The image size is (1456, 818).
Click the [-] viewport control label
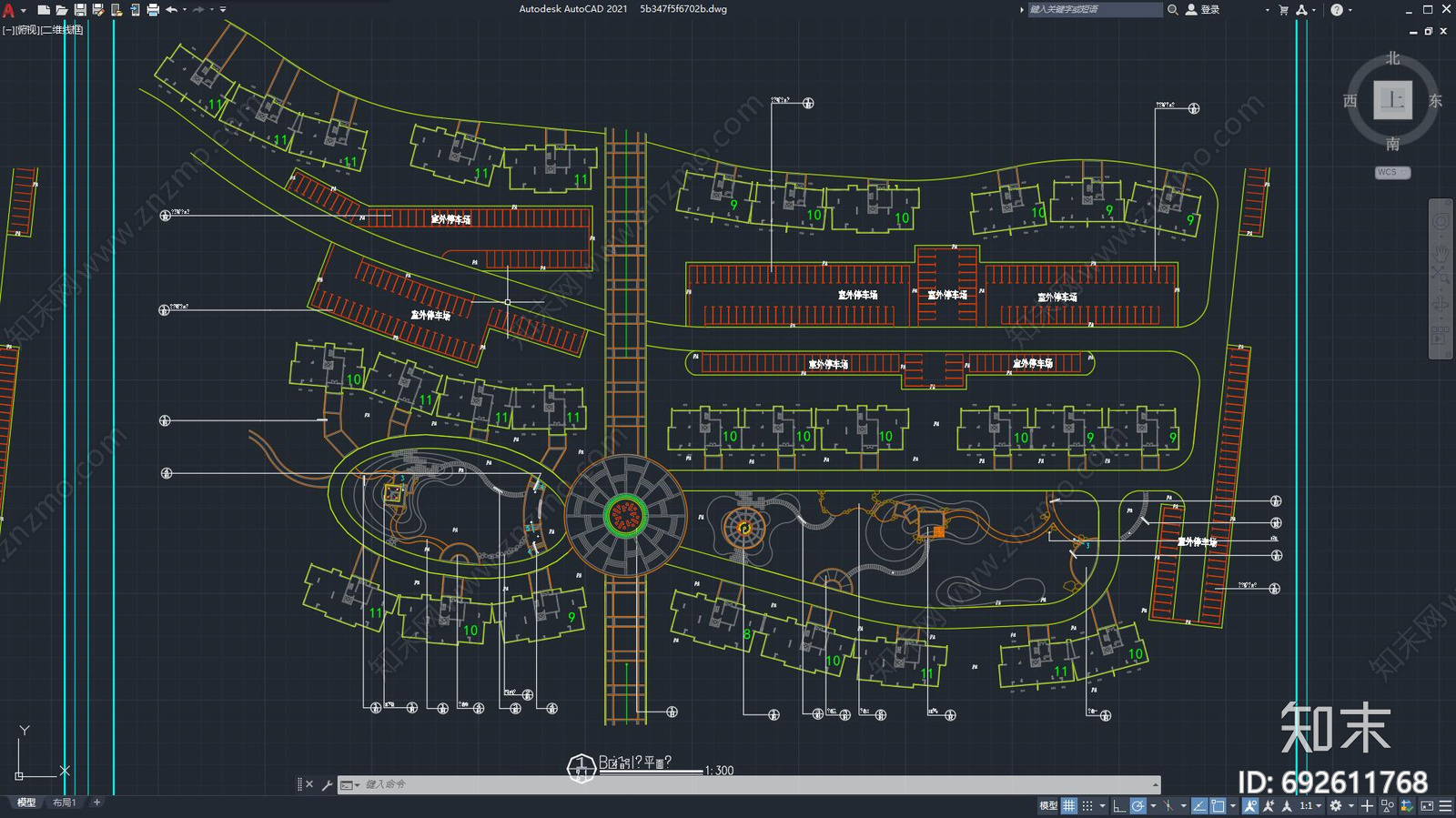(7, 30)
